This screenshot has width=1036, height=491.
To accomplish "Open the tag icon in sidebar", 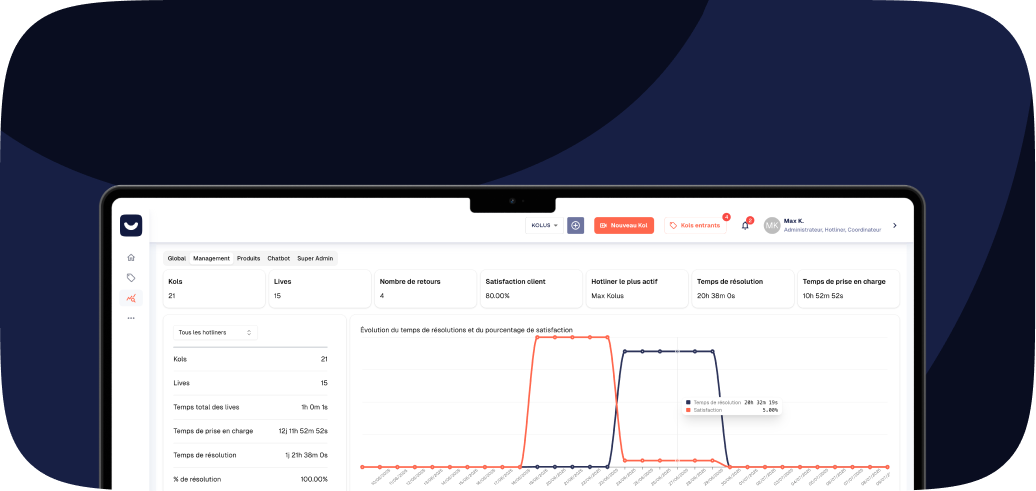I will (x=131, y=278).
